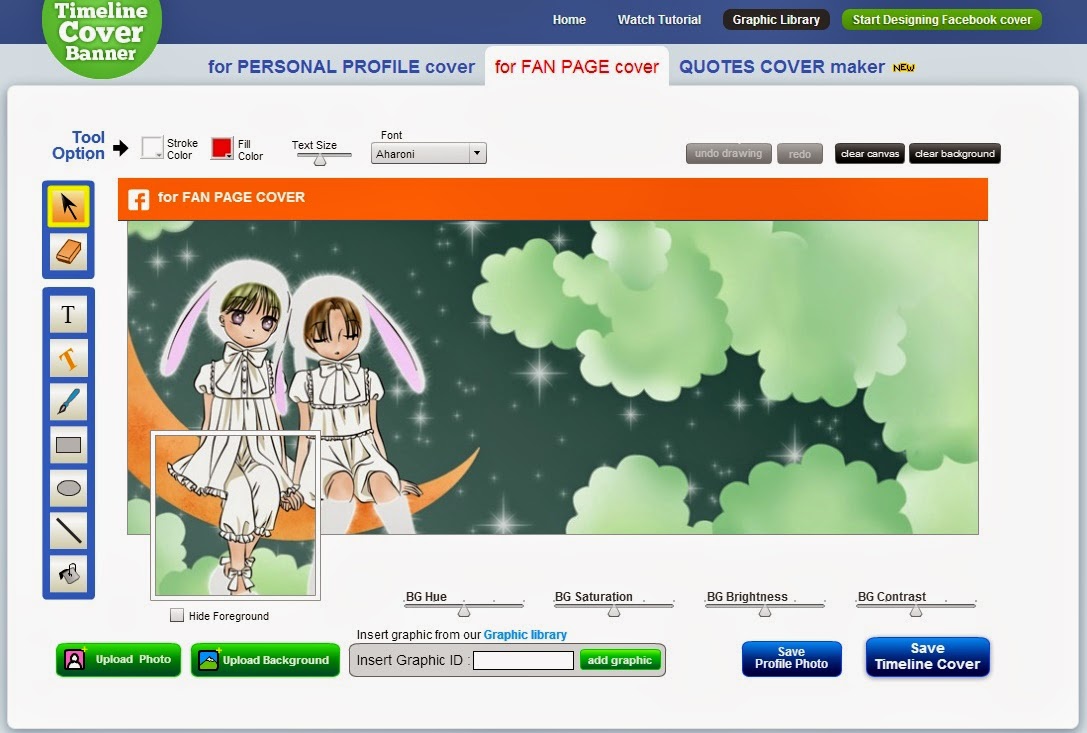The image size is (1087, 733).
Task: Select the ellipse shape tool
Action: [68, 488]
